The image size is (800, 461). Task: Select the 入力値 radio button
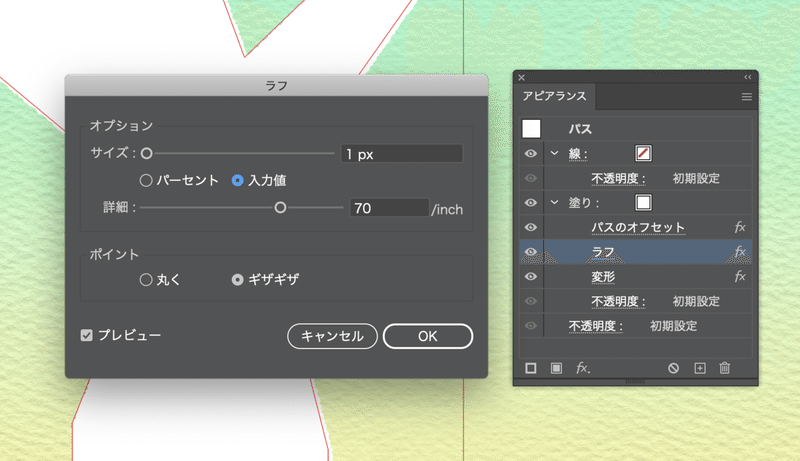tap(237, 180)
